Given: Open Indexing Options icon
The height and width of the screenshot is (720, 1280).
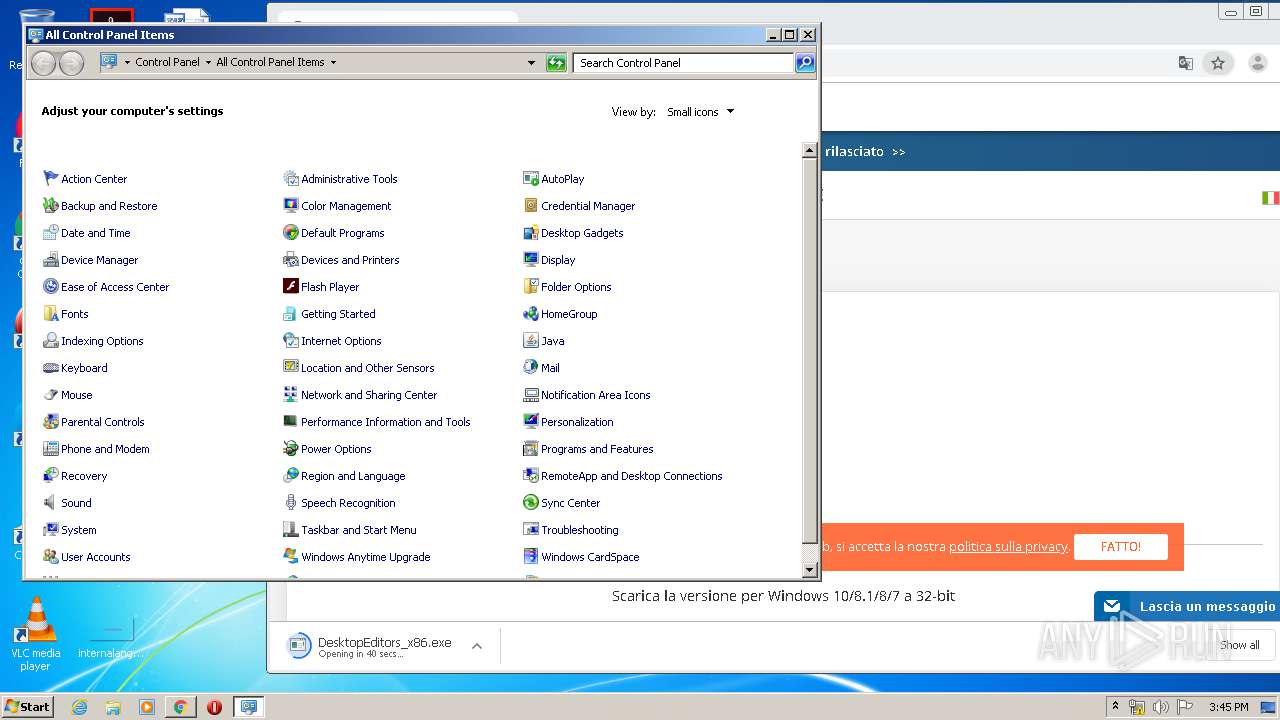Looking at the screenshot, I should click(x=51, y=340).
